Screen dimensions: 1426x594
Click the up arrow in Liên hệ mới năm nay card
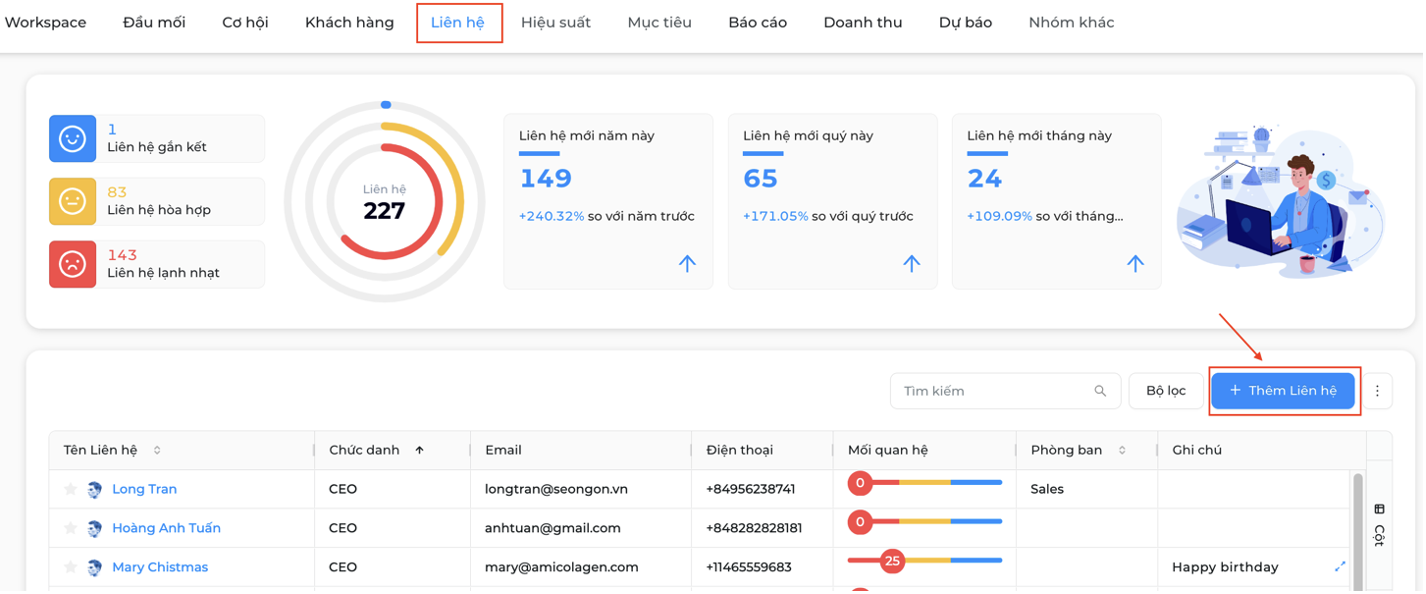coord(687,264)
